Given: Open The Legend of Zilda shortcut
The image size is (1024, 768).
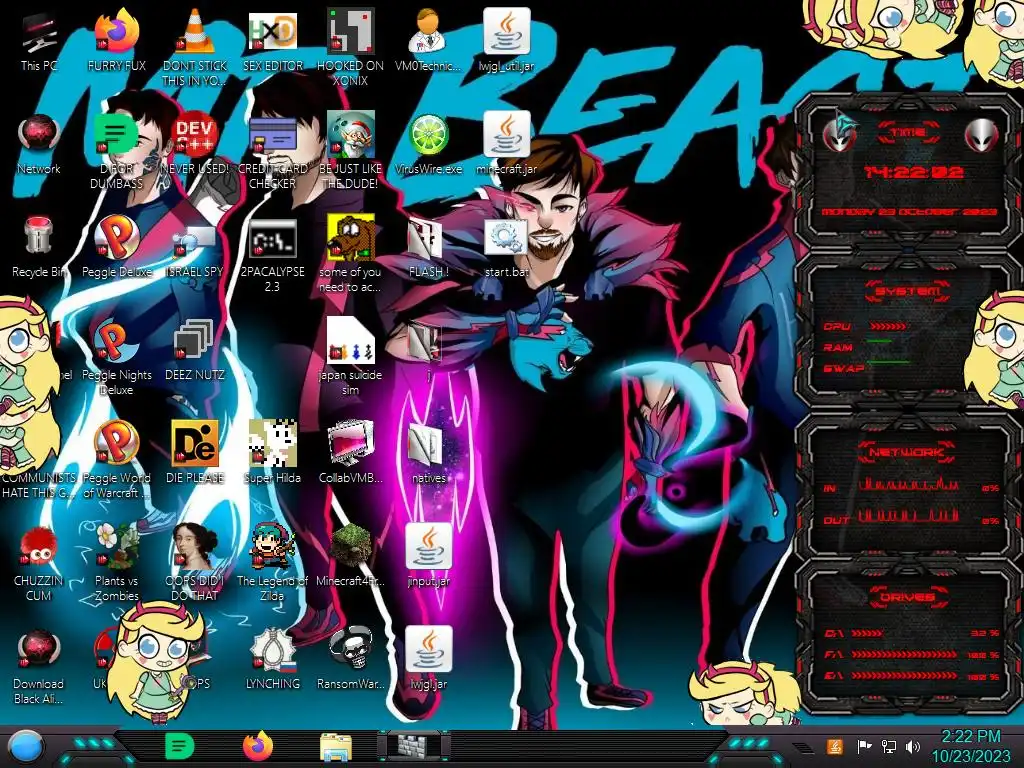Looking at the screenshot, I should coord(273,563).
